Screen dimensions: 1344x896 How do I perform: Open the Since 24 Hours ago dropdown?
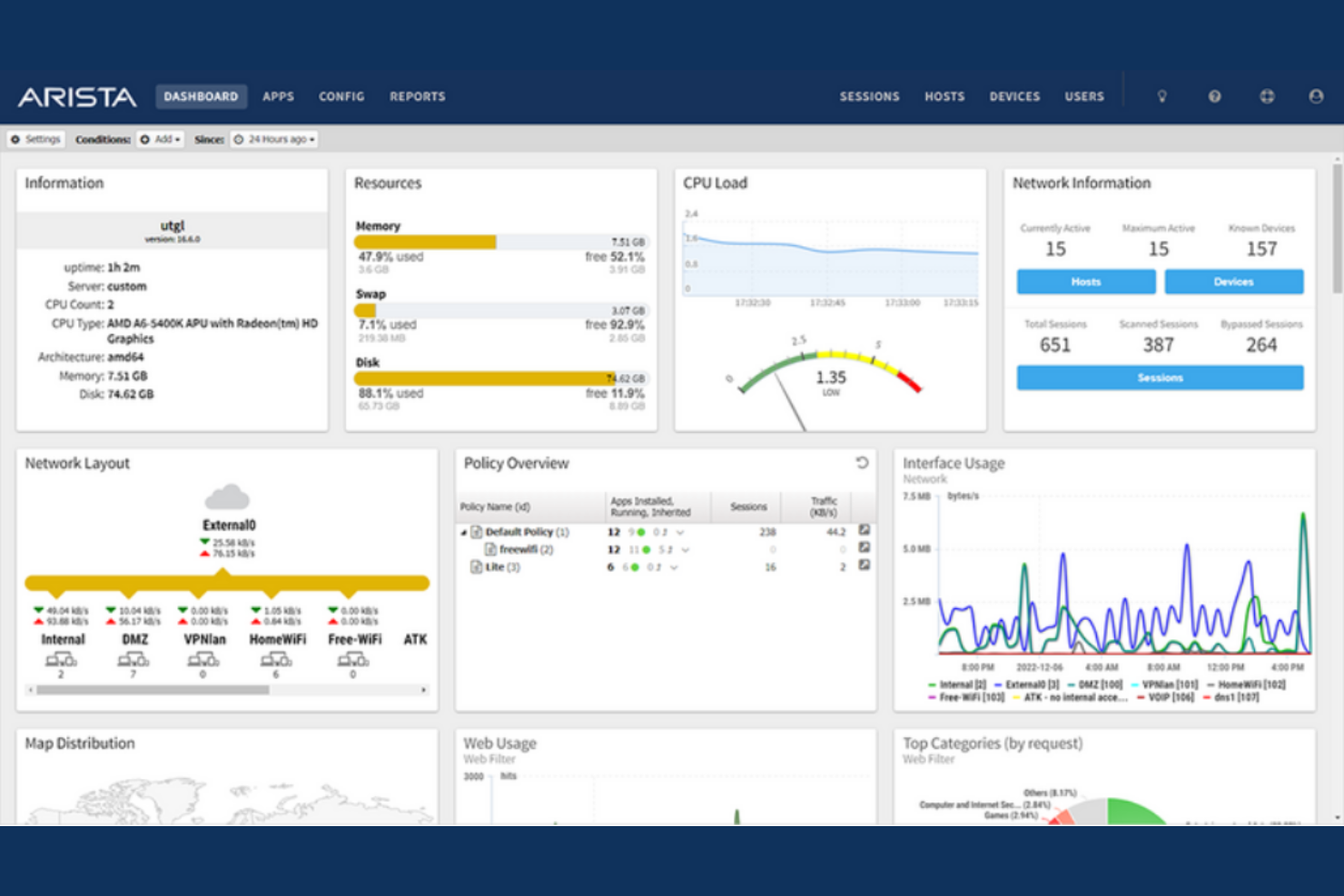[274, 140]
